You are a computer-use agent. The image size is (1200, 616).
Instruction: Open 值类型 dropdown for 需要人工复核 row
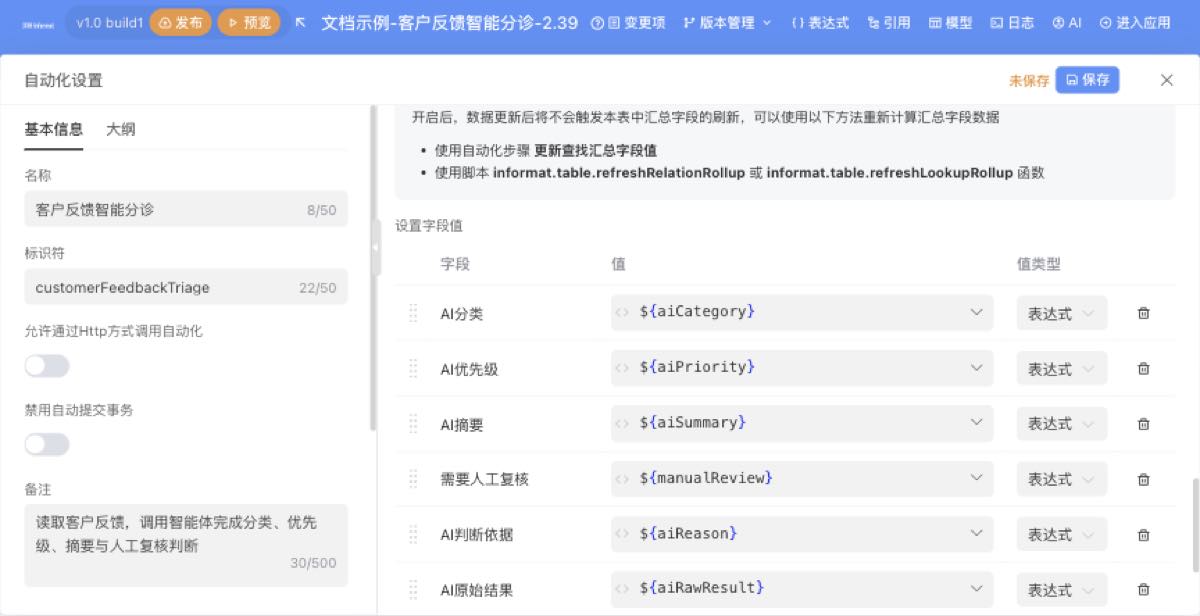tap(1062, 479)
